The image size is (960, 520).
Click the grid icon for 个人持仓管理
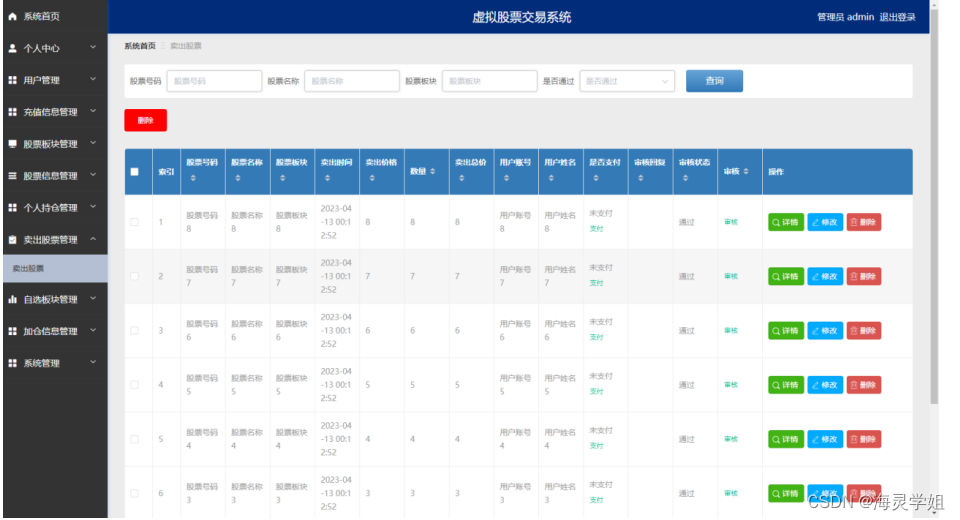[x=12, y=208]
